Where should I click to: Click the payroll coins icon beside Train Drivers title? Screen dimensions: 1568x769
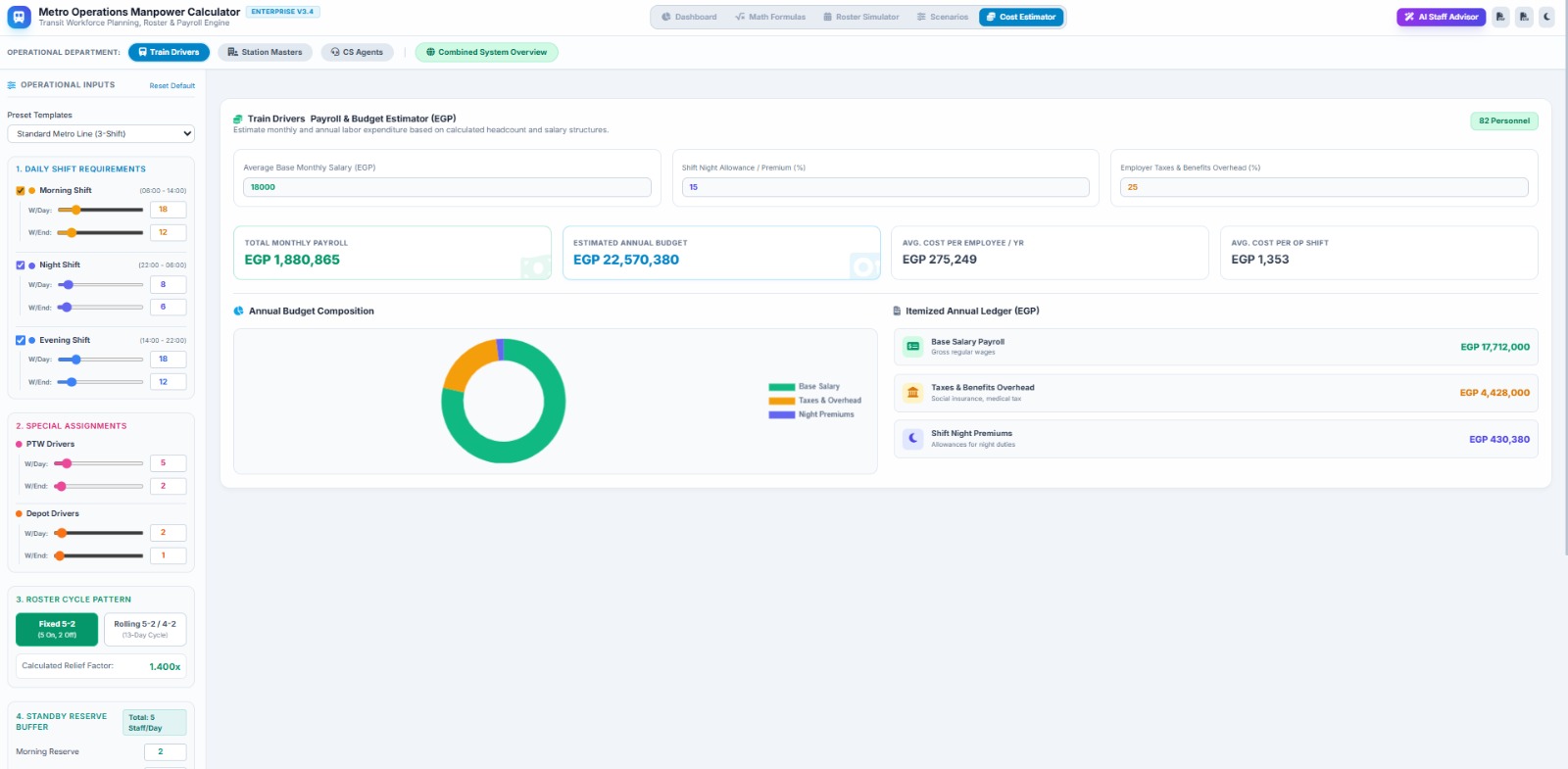238,120
